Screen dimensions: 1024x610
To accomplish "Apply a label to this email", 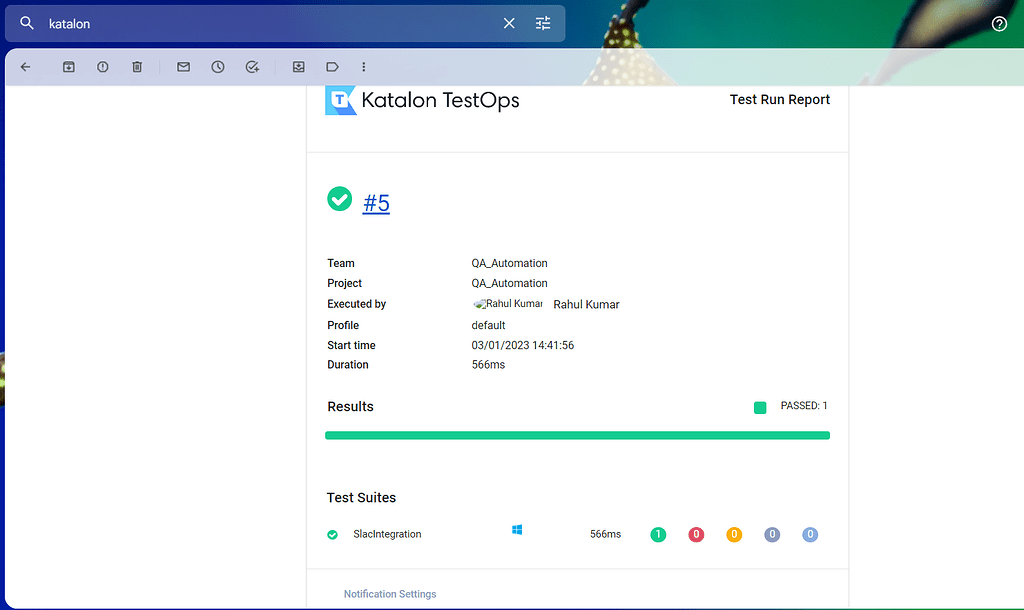I will click(x=332, y=67).
